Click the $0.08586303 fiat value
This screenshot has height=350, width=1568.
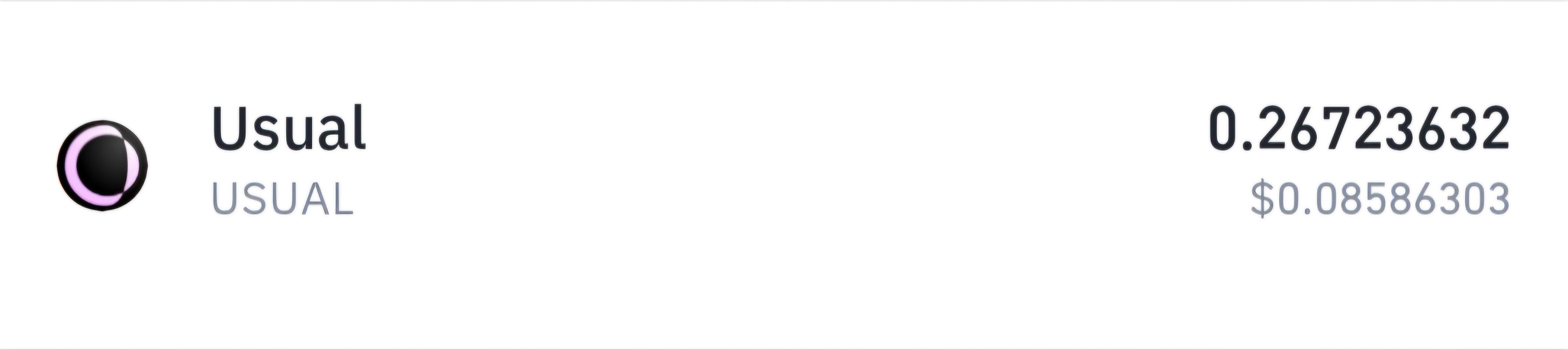point(1380,199)
